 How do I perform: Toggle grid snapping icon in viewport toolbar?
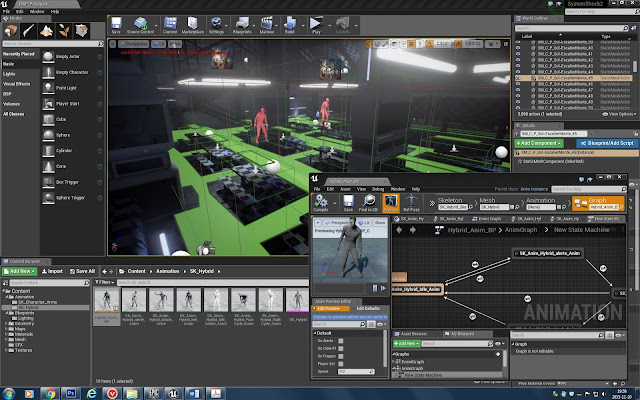(411, 44)
